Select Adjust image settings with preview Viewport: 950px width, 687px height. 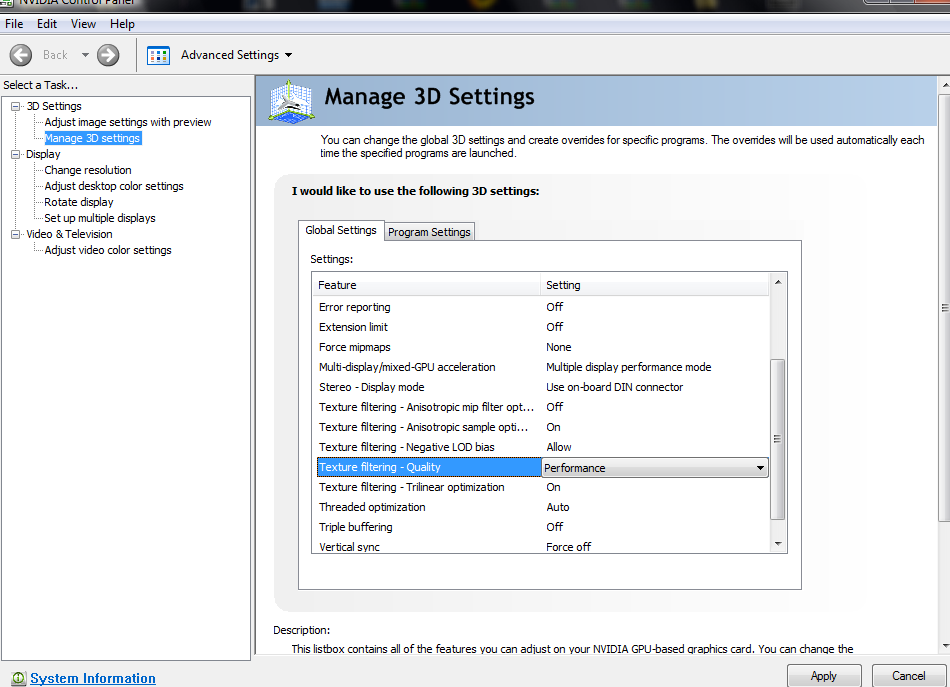pos(128,122)
